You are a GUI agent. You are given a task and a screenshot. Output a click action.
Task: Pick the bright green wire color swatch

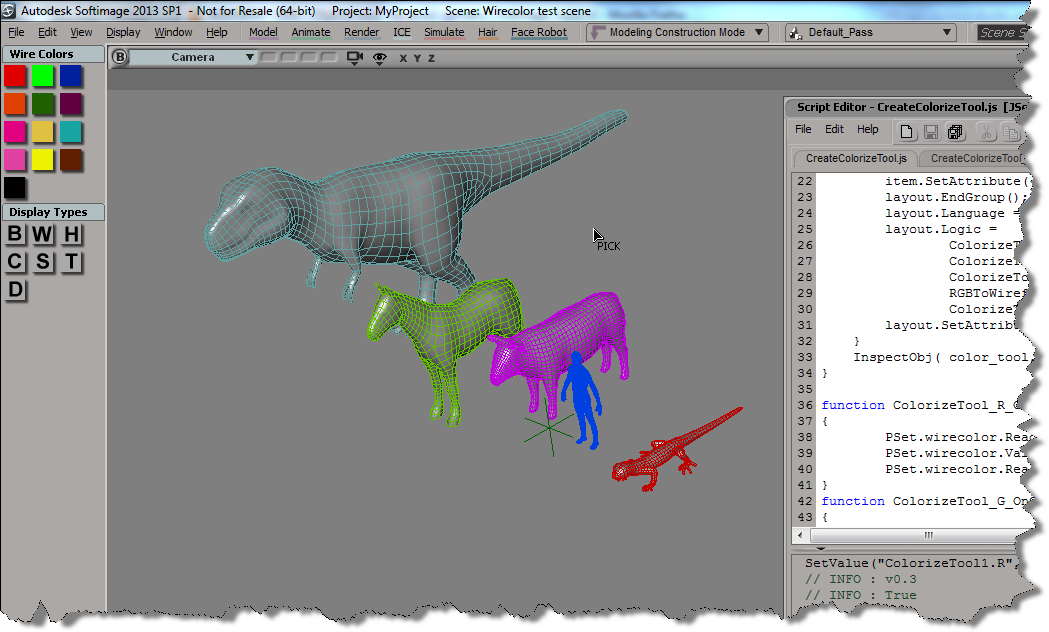click(x=43, y=76)
